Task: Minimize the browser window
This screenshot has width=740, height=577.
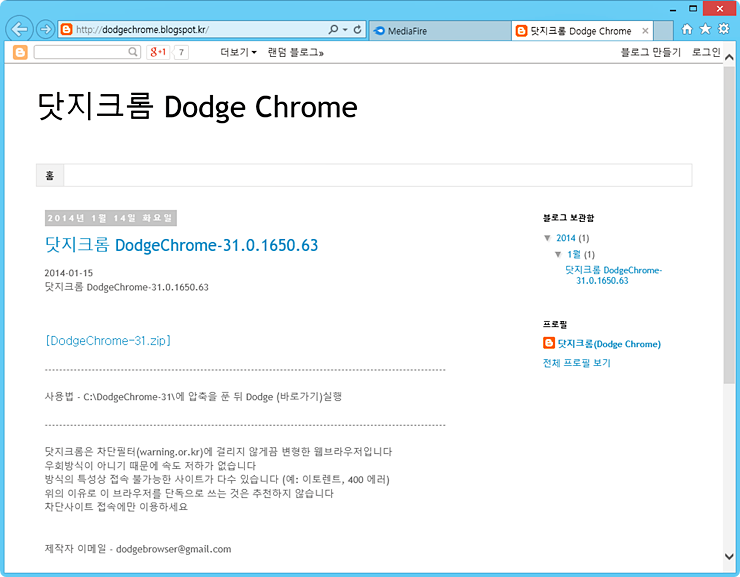Action: pos(673,8)
